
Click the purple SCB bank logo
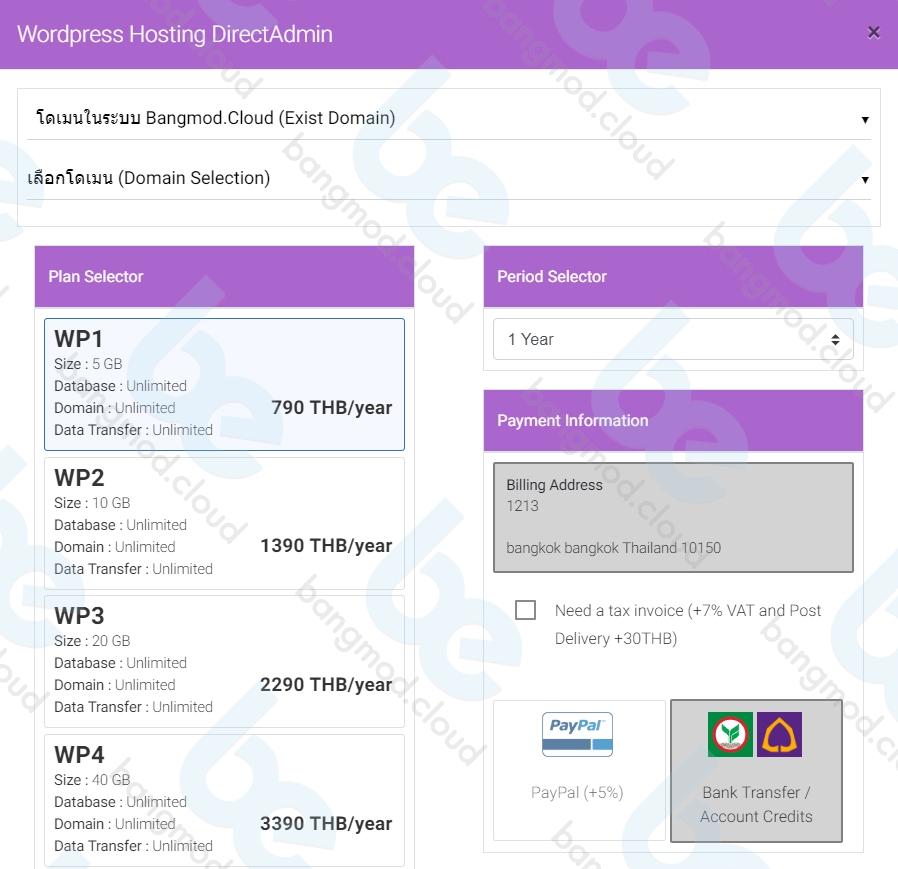coord(779,734)
